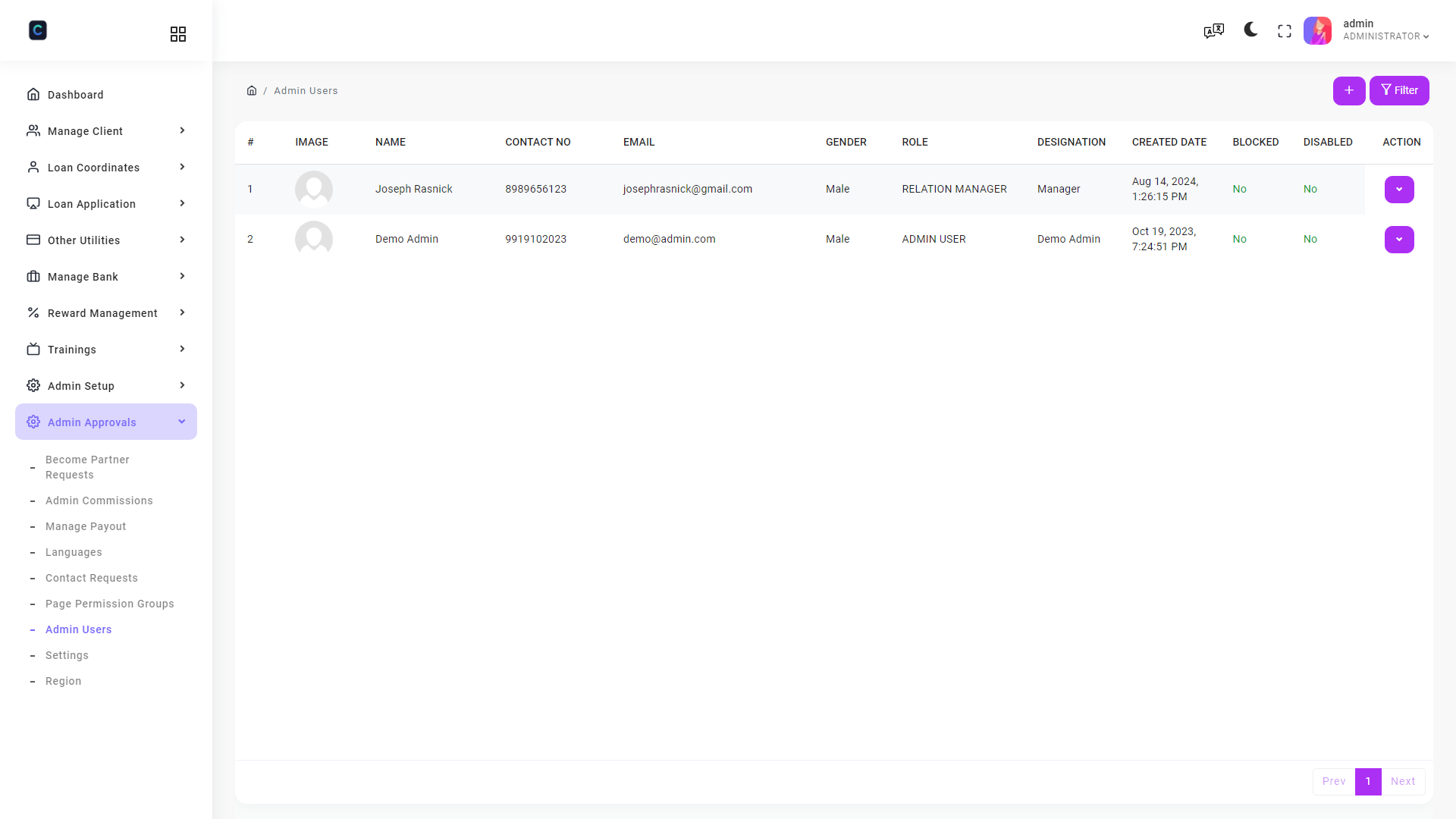The width and height of the screenshot is (1456, 819).
Task: Click the Filter button
Action: (1399, 90)
